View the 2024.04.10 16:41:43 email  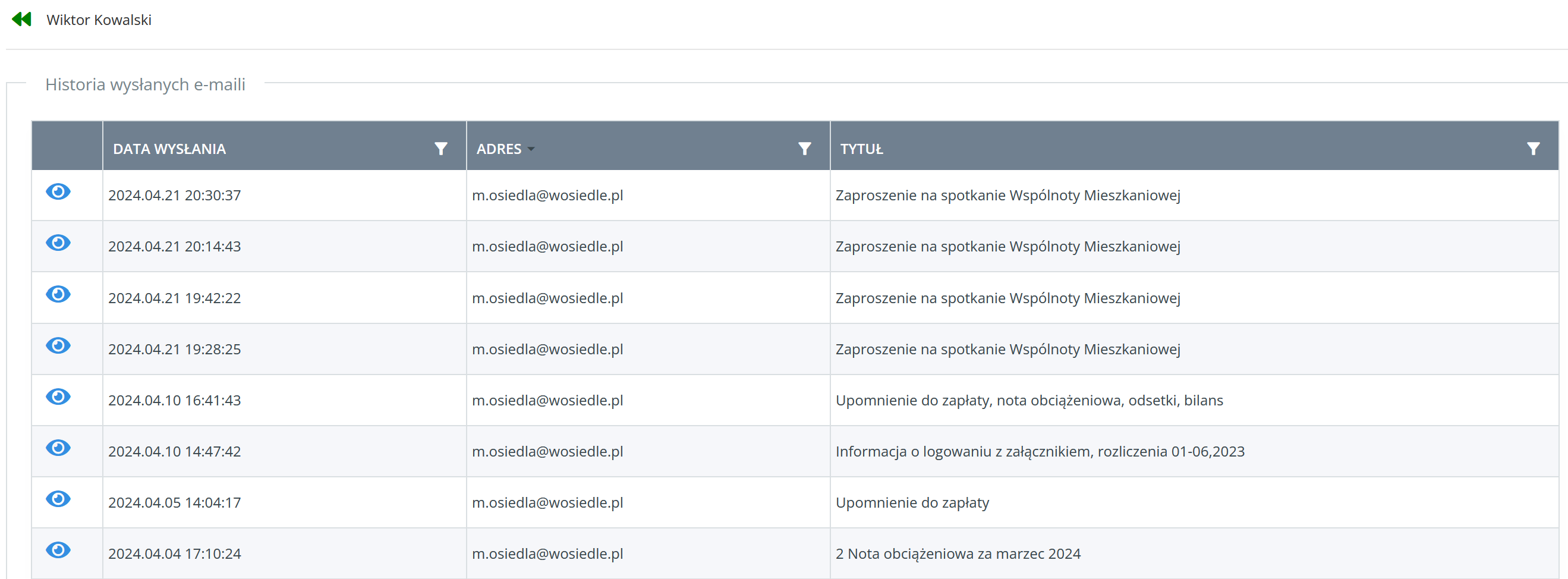pos(58,397)
